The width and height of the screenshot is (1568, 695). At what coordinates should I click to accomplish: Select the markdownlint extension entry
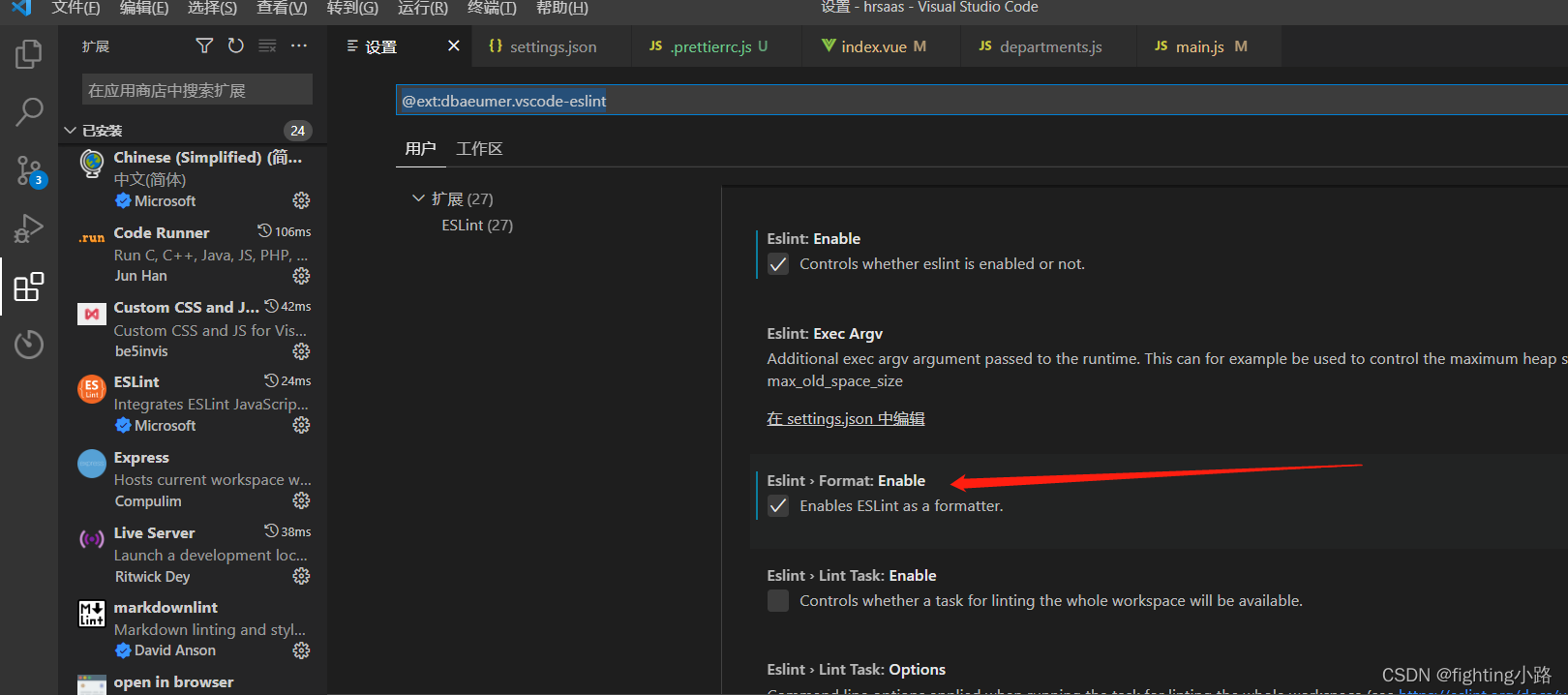tap(194, 629)
